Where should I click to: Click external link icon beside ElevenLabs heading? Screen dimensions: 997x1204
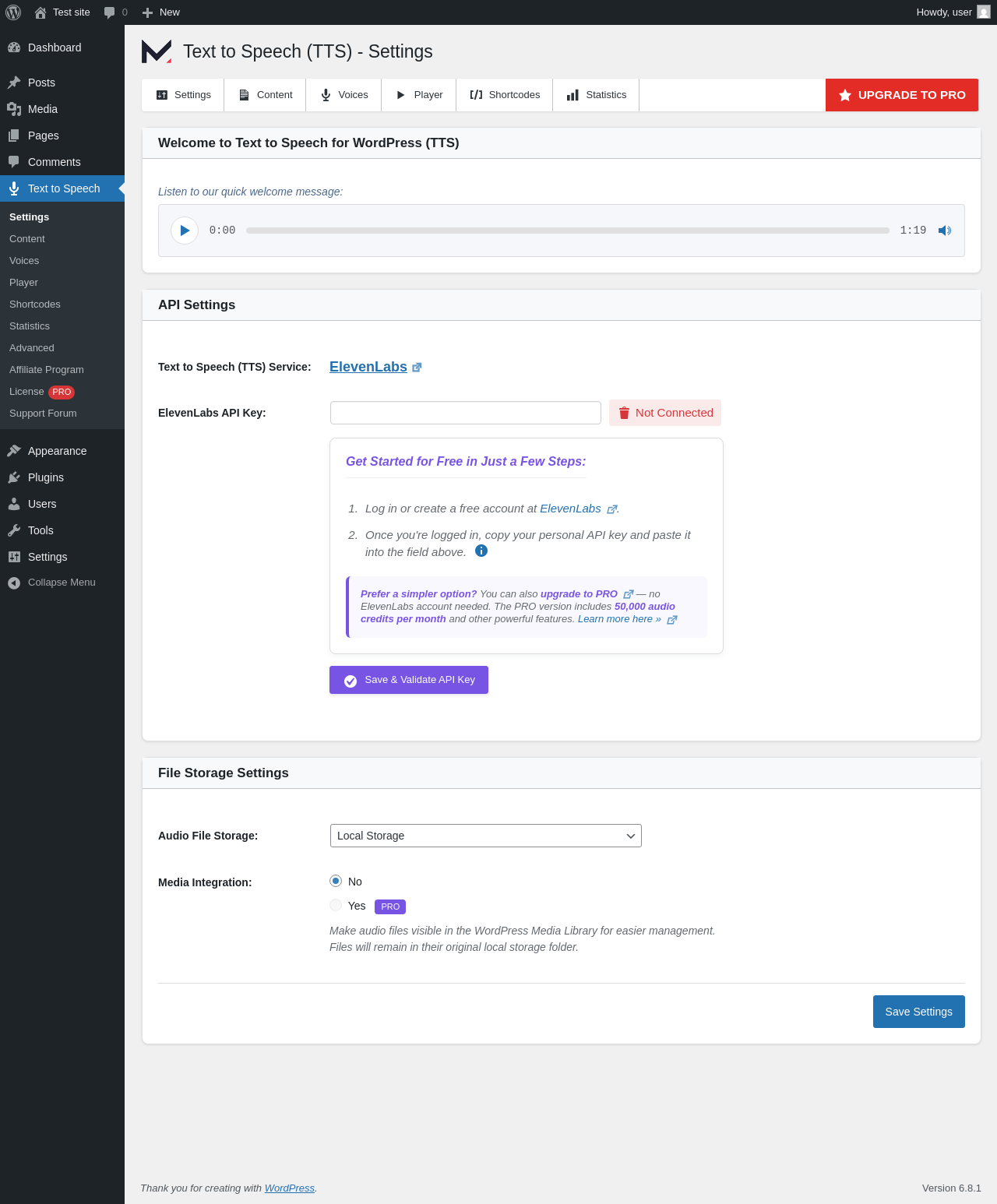coord(417,368)
